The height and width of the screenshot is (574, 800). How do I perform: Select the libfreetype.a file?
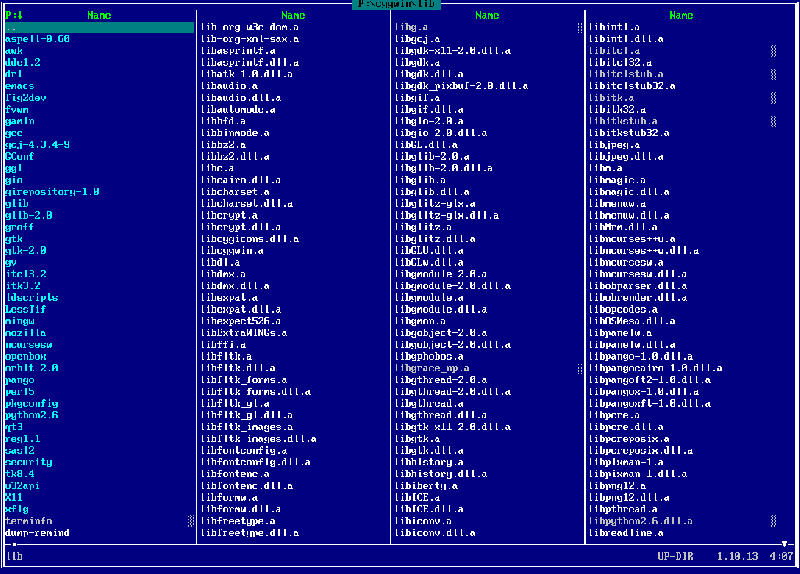[x=238, y=521]
